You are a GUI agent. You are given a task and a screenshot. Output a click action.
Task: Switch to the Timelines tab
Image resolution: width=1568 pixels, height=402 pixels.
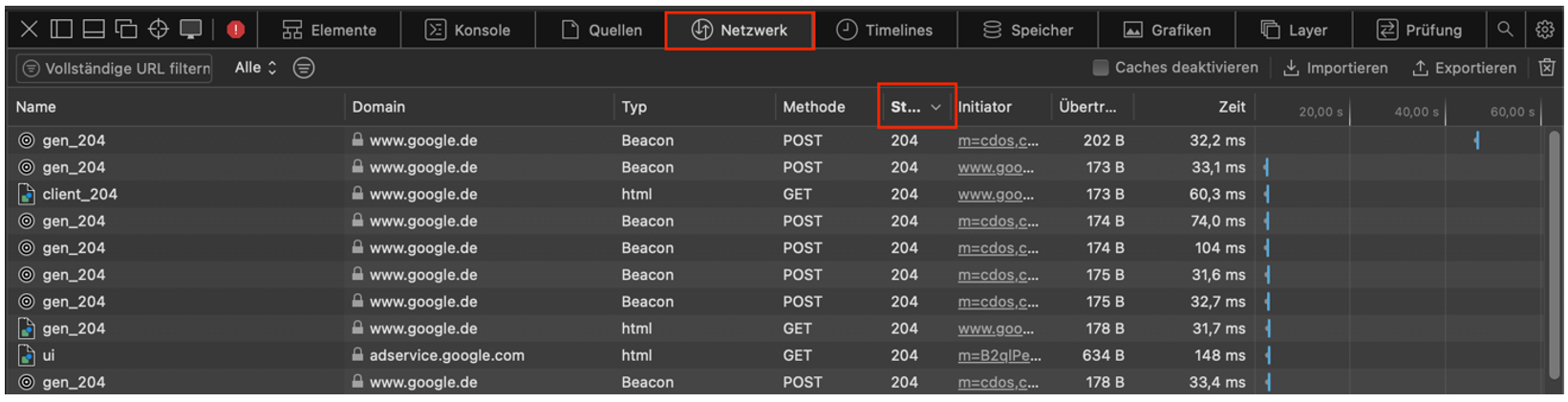pos(885,30)
